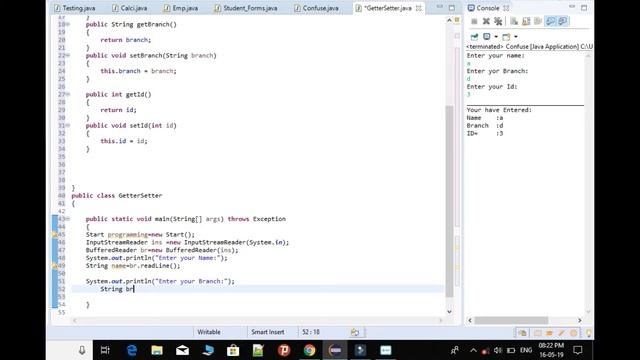The width and height of the screenshot is (640, 360).
Task: Open Mail app from taskbar
Action: 182,350
